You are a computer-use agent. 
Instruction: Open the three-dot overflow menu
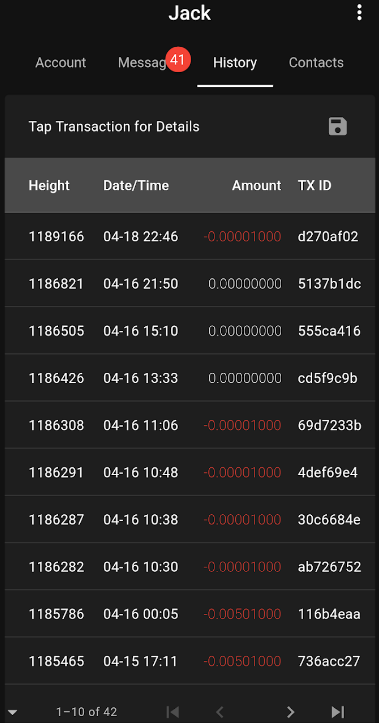[x=359, y=12]
